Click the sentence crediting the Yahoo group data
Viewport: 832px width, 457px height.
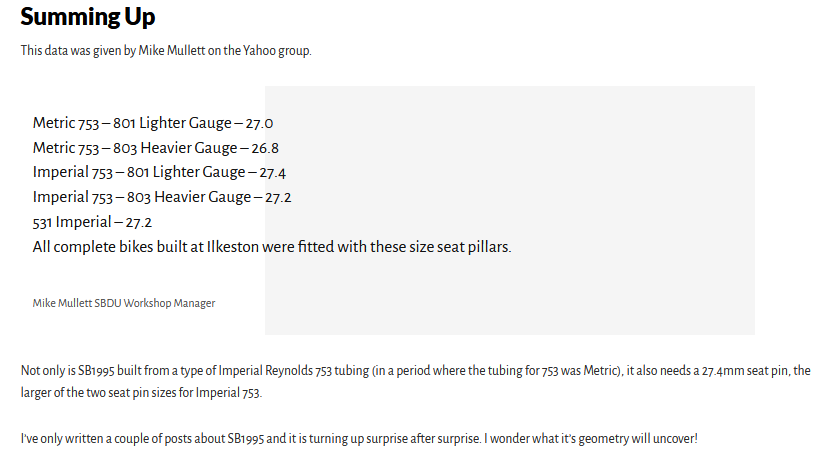coord(166,51)
